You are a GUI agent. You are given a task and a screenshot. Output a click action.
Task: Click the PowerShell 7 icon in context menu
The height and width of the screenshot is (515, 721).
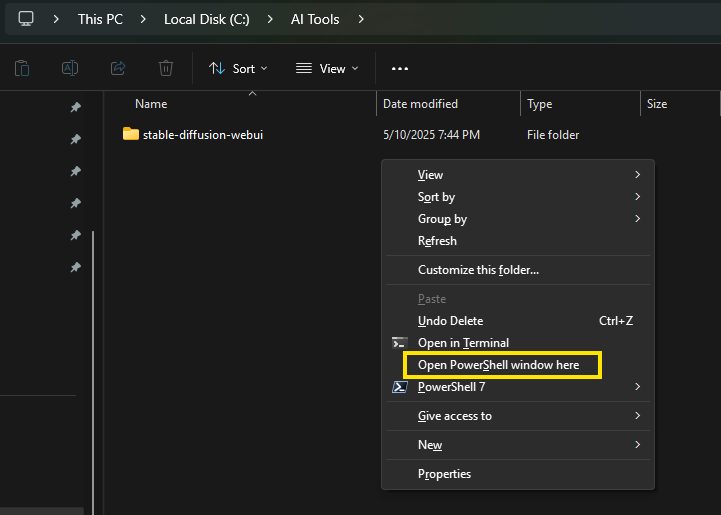tap(399, 387)
